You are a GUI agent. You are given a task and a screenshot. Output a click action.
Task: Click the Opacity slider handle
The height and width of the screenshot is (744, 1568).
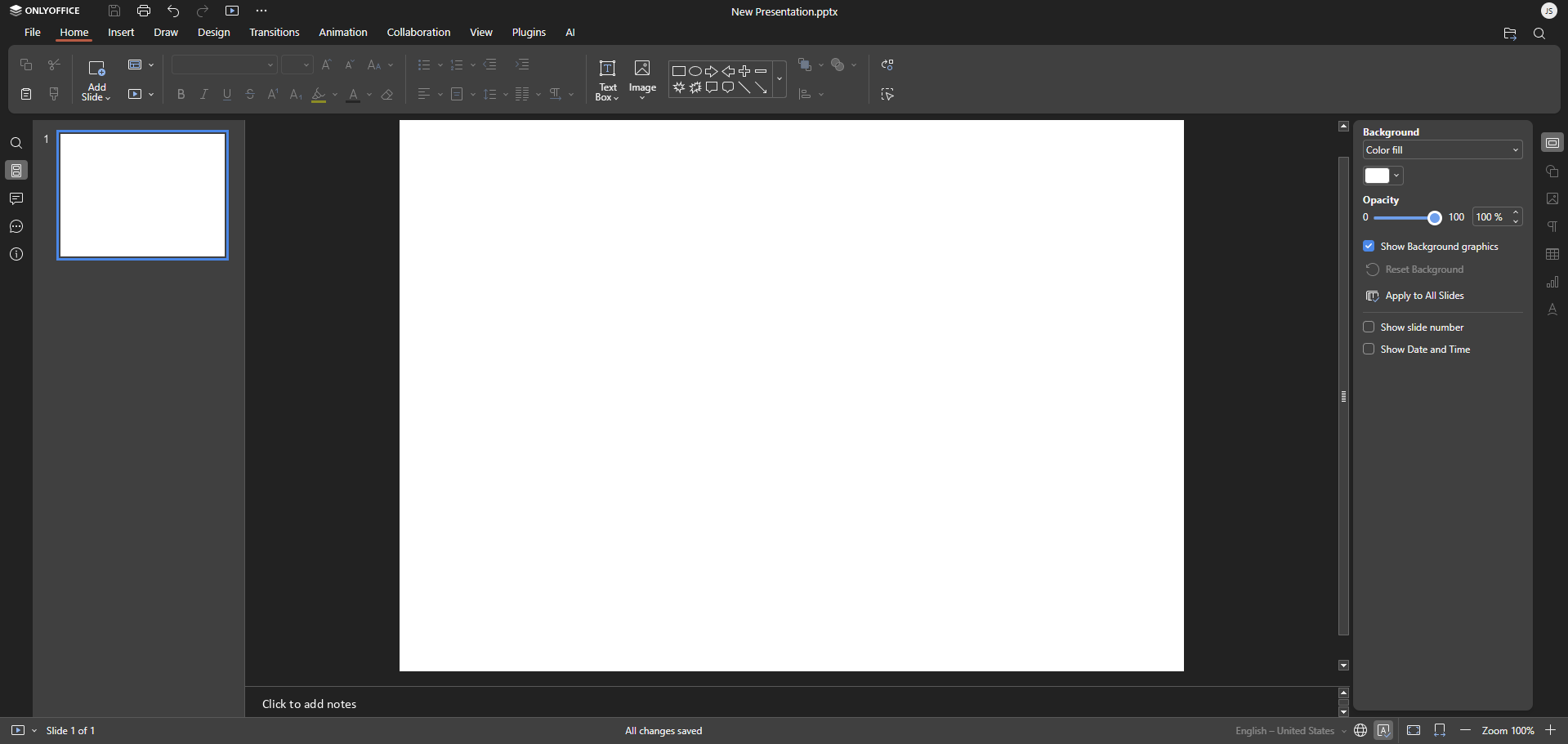click(1435, 218)
